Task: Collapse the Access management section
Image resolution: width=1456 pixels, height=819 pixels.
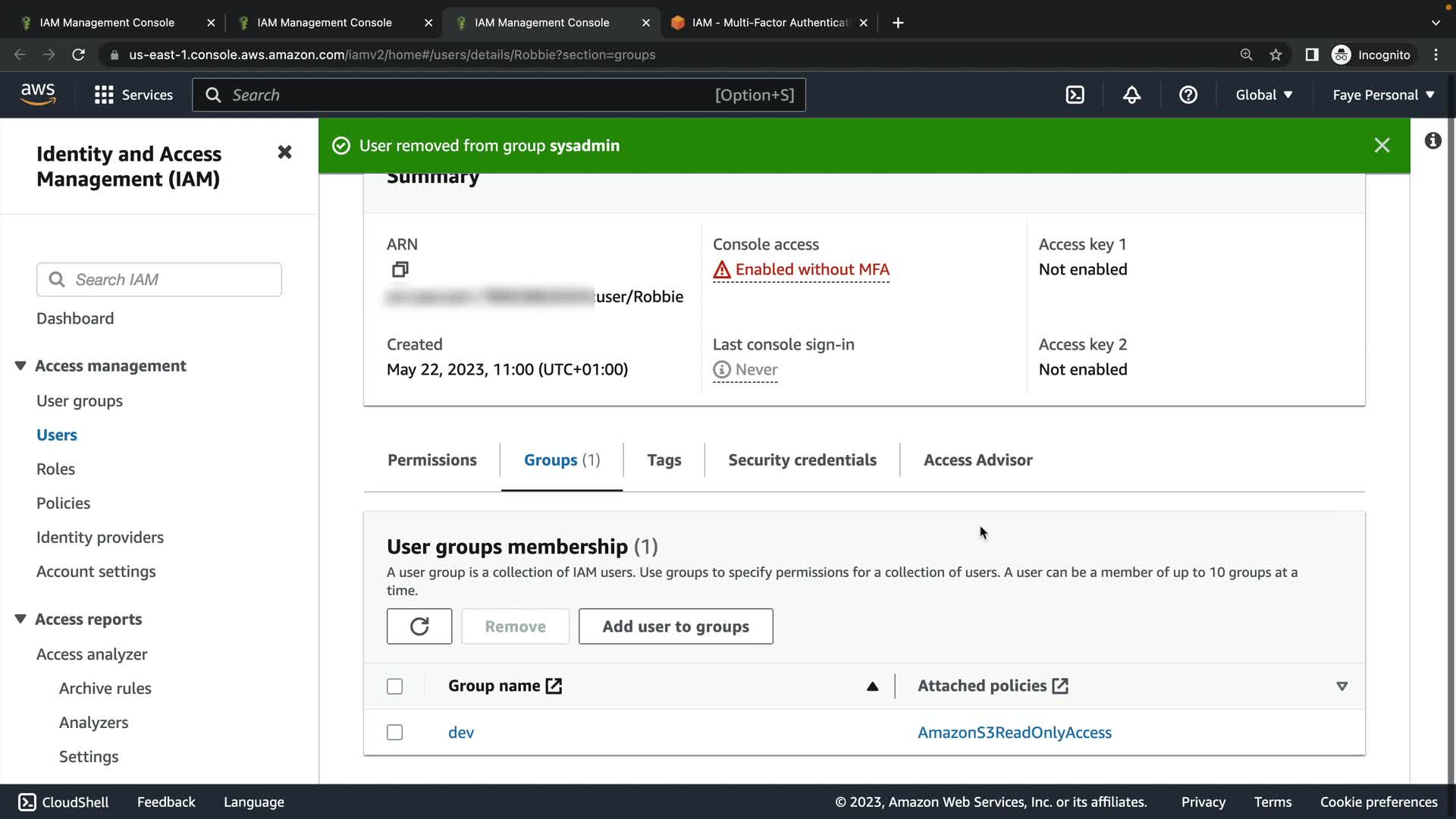Action: (x=20, y=366)
